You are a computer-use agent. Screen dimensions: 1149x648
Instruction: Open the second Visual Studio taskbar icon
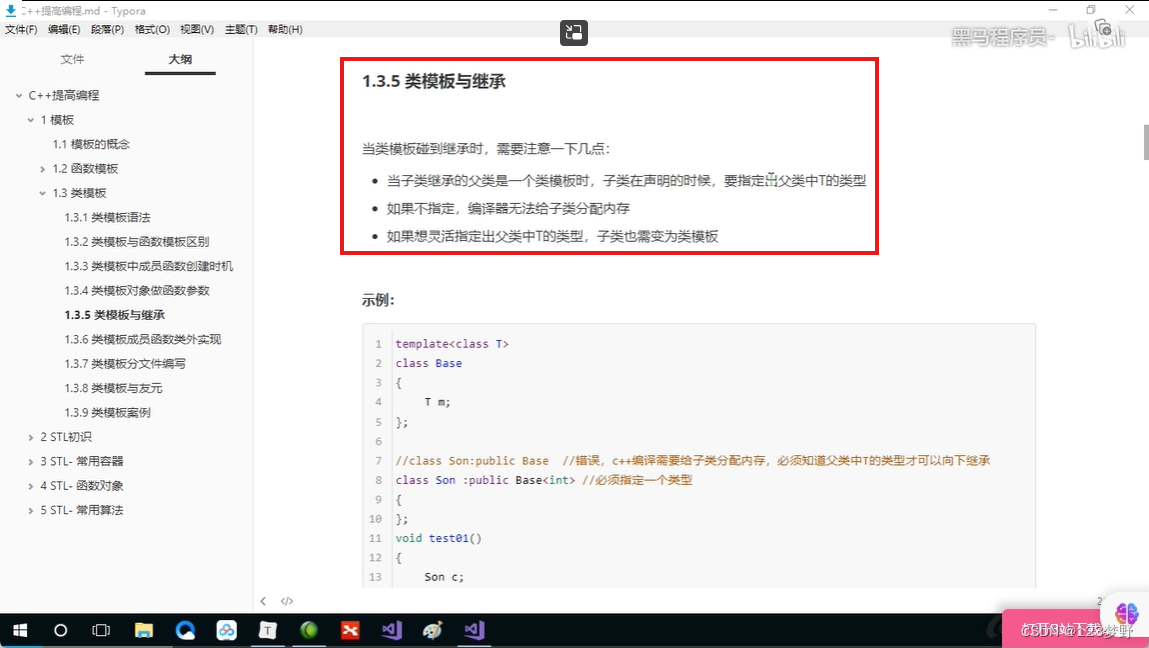tap(474, 630)
